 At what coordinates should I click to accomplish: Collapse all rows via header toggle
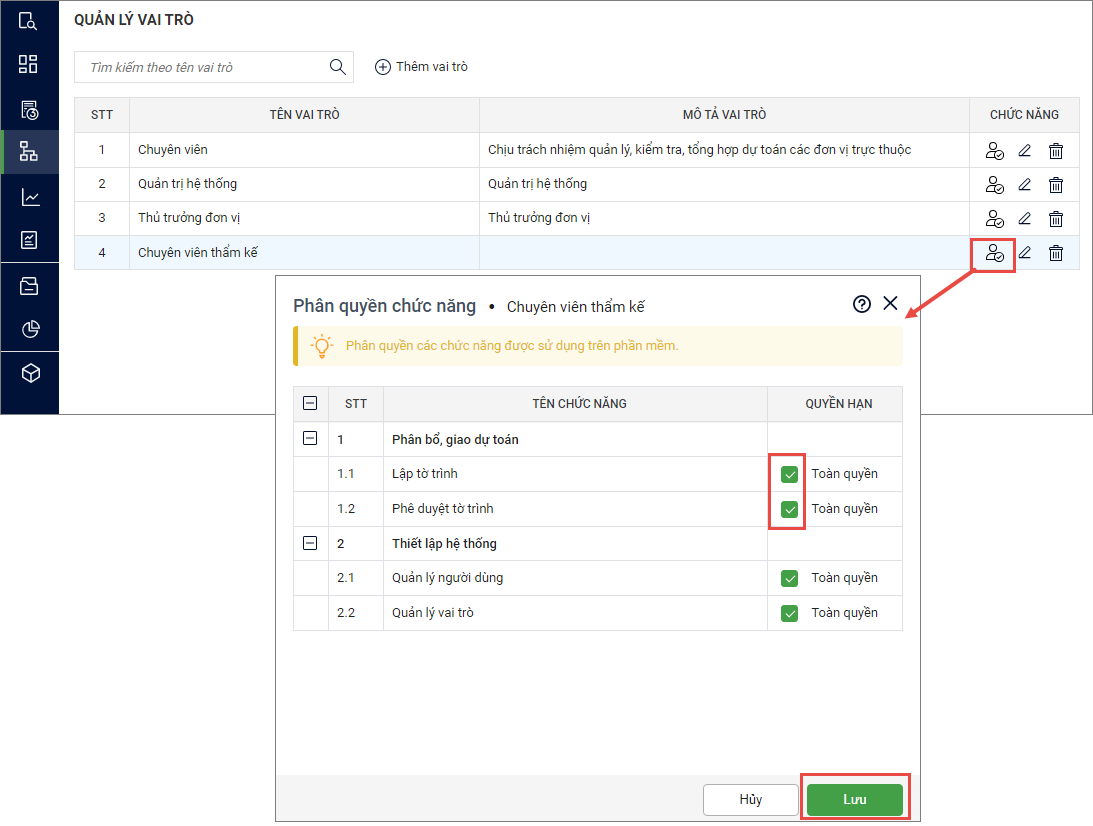click(x=310, y=404)
